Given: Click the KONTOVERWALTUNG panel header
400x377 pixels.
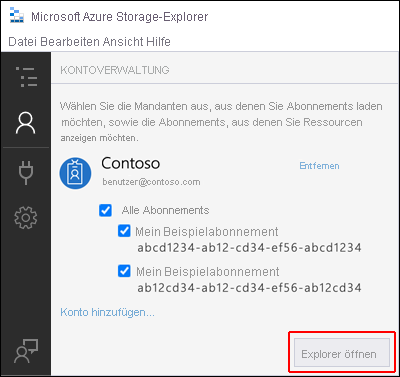Looking at the screenshot, I should click(x=115, y=70).
